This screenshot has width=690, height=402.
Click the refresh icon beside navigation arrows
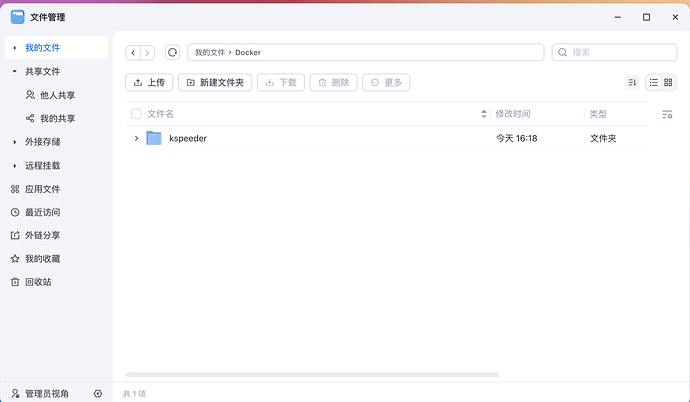172,52
